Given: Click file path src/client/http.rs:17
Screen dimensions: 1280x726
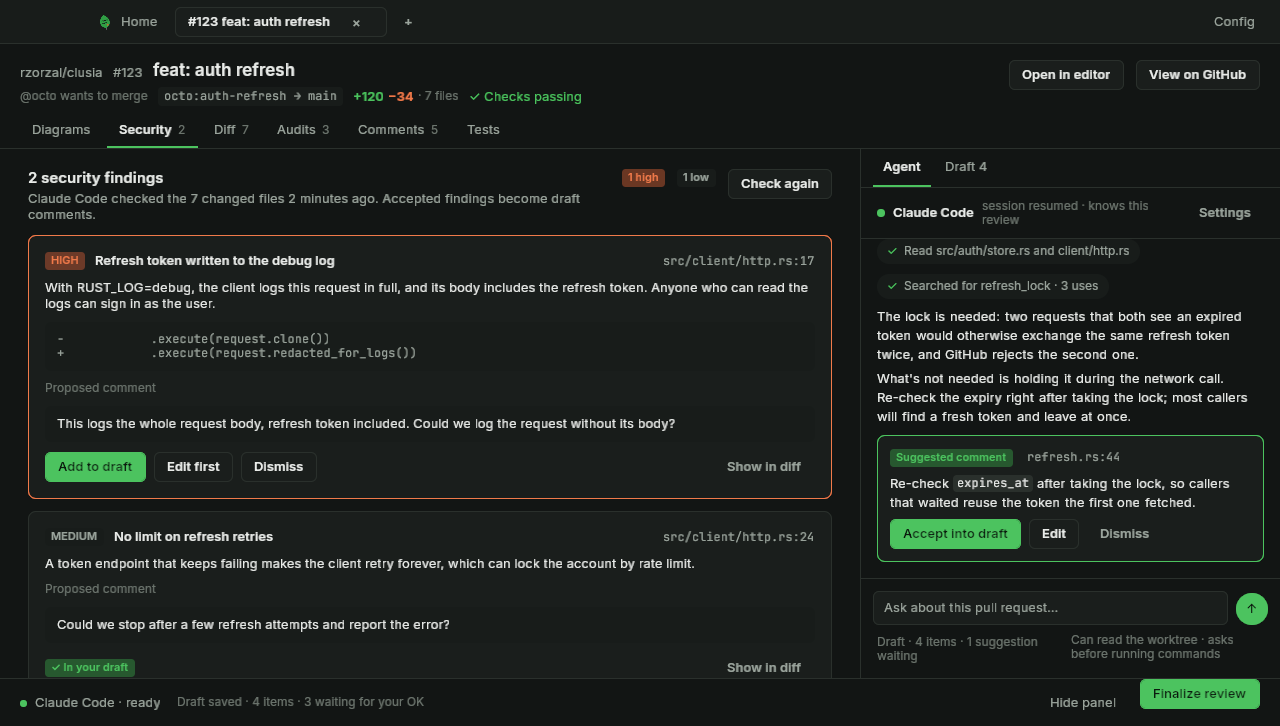Looking at the screenshot, I should [738, 261].
